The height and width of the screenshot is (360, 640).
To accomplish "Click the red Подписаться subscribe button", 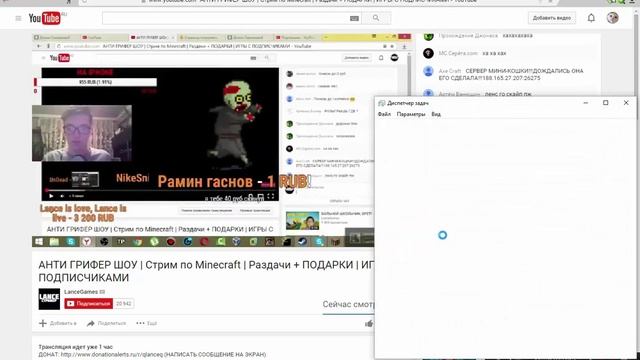I will tap(89, 304).
